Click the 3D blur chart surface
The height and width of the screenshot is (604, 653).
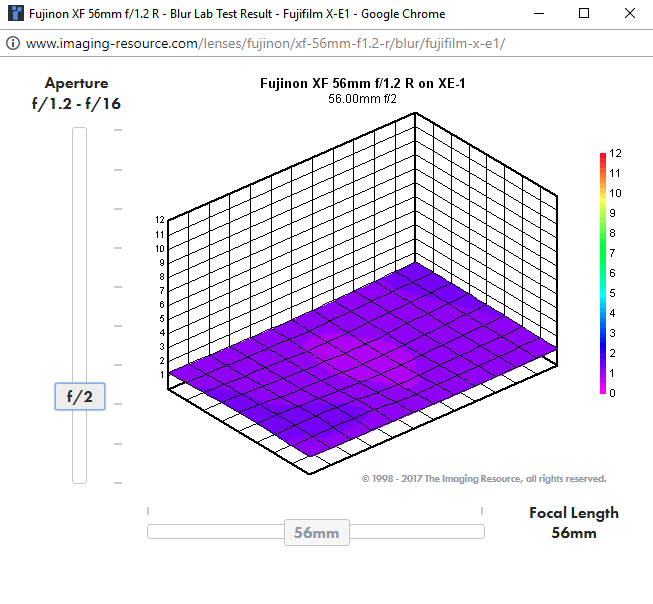362,358
